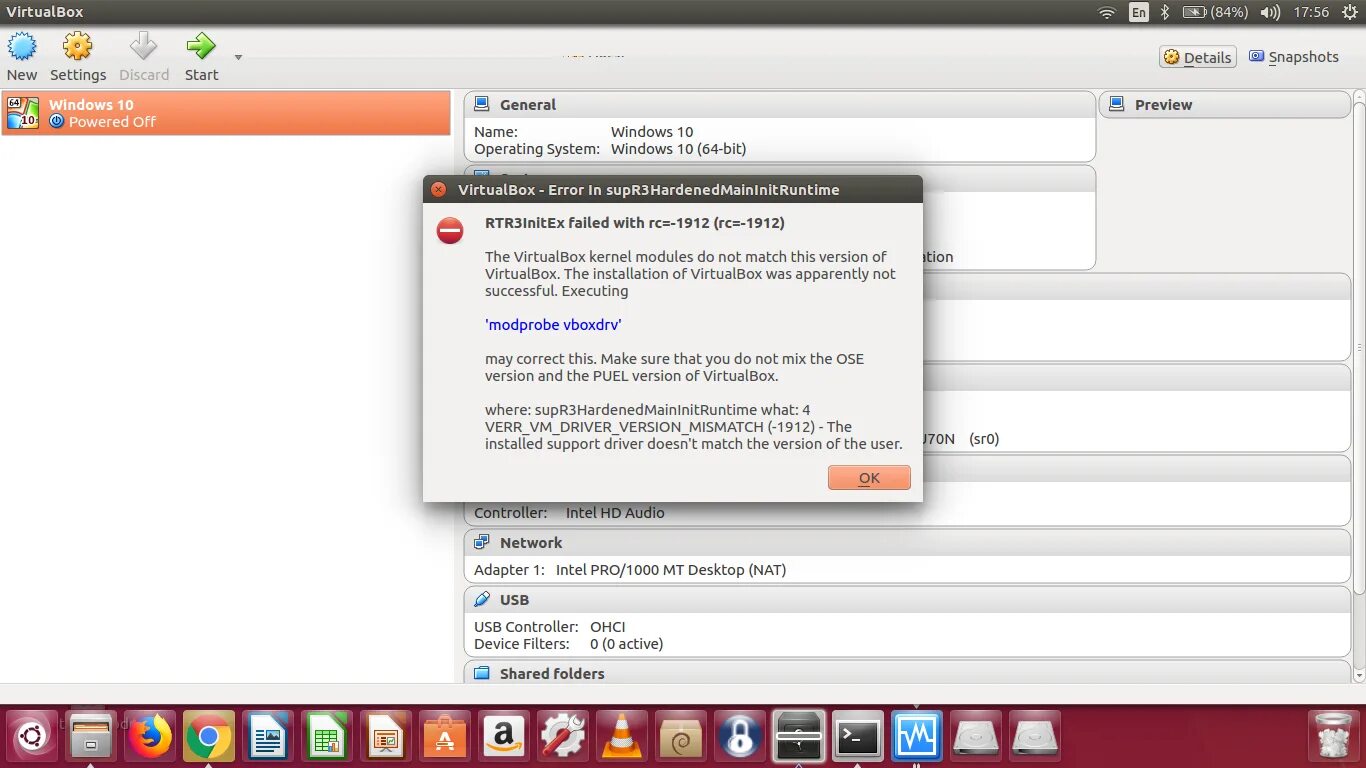Screen dimensions: 1366x768
Task: Click the RTR3InitEx failed heading text
Action: pyautogui.click(x=635, y=223)
